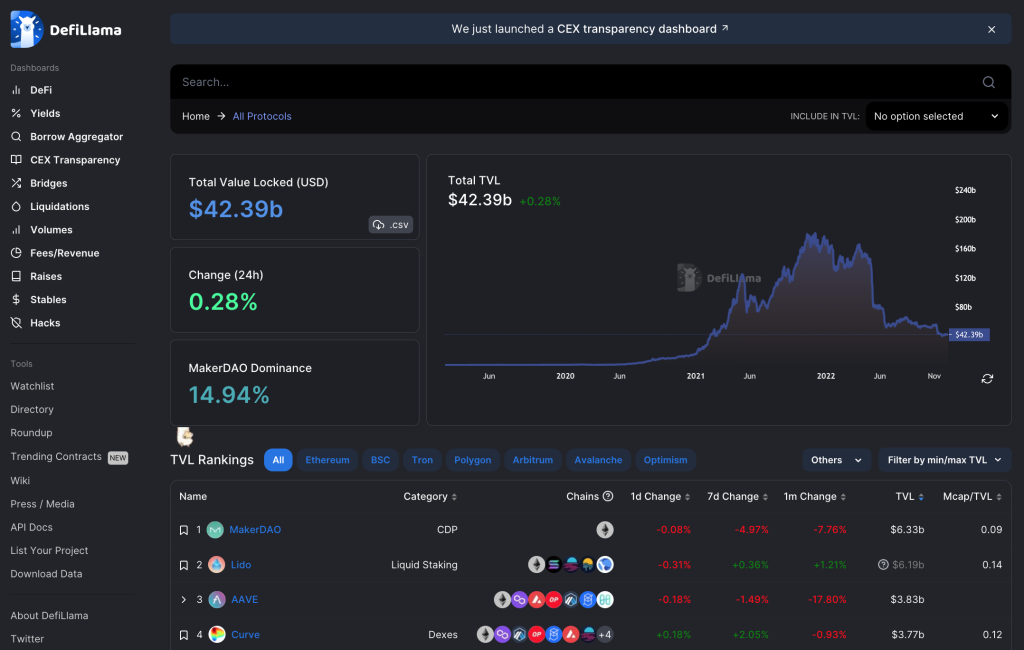
Task: Click the Fees/Revenue pie icon
Action: tap(16, 253)
